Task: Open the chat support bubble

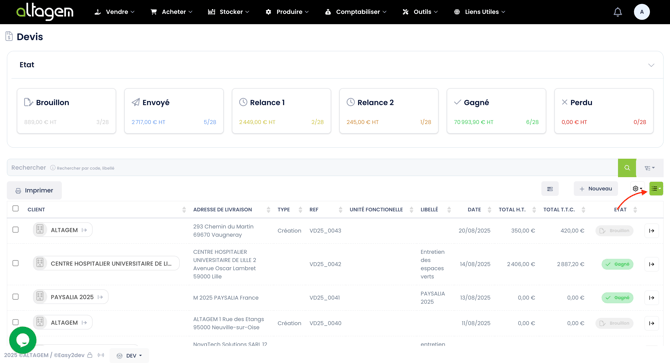Action: point(23,340)
